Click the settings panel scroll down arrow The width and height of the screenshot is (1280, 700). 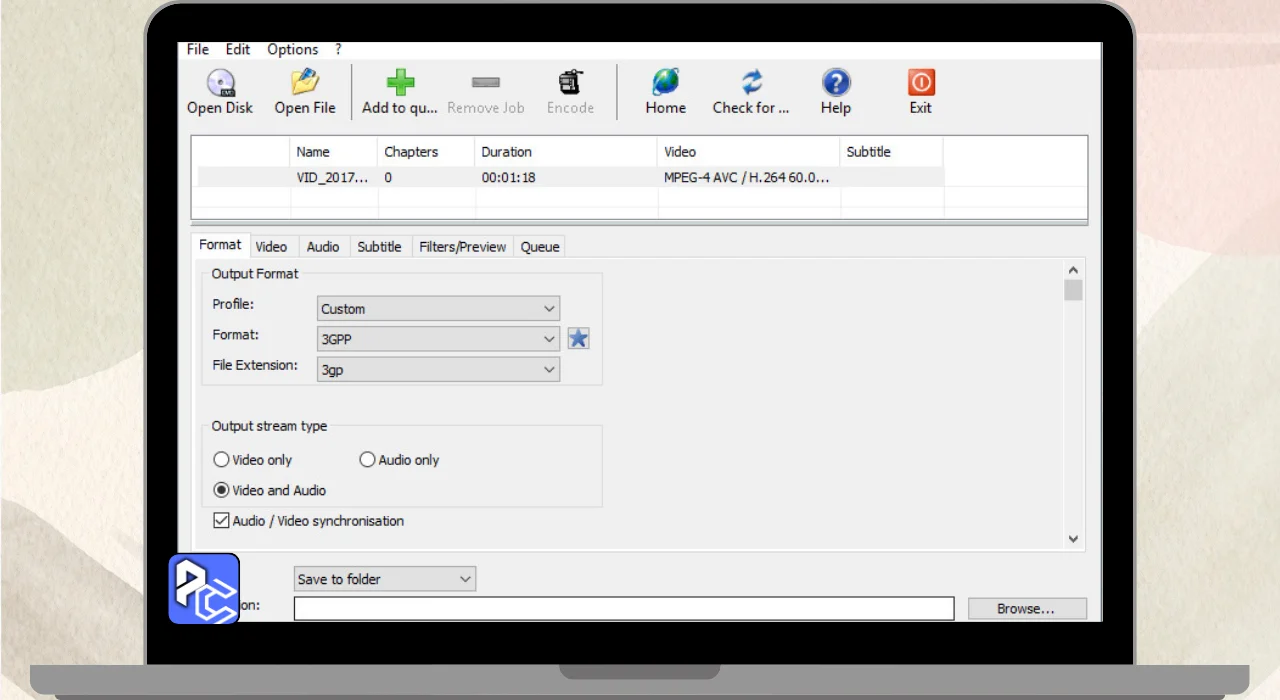[x=1073, y=538]
